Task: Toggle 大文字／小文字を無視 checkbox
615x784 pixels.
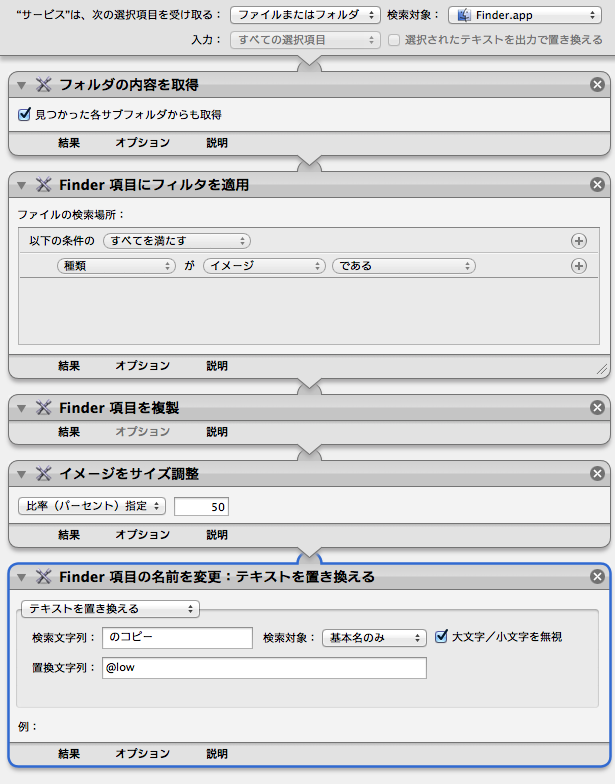Action: pyautogui.click(x=441, y=636)
